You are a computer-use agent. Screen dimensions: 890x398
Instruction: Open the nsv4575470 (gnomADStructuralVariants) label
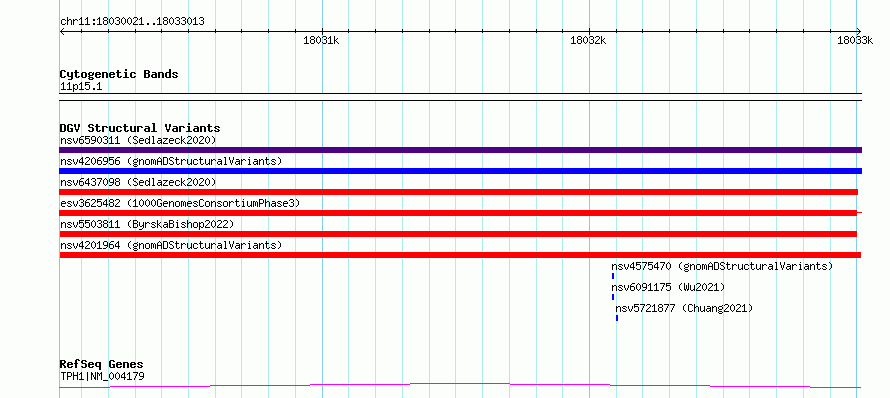[x=722, y=266]
